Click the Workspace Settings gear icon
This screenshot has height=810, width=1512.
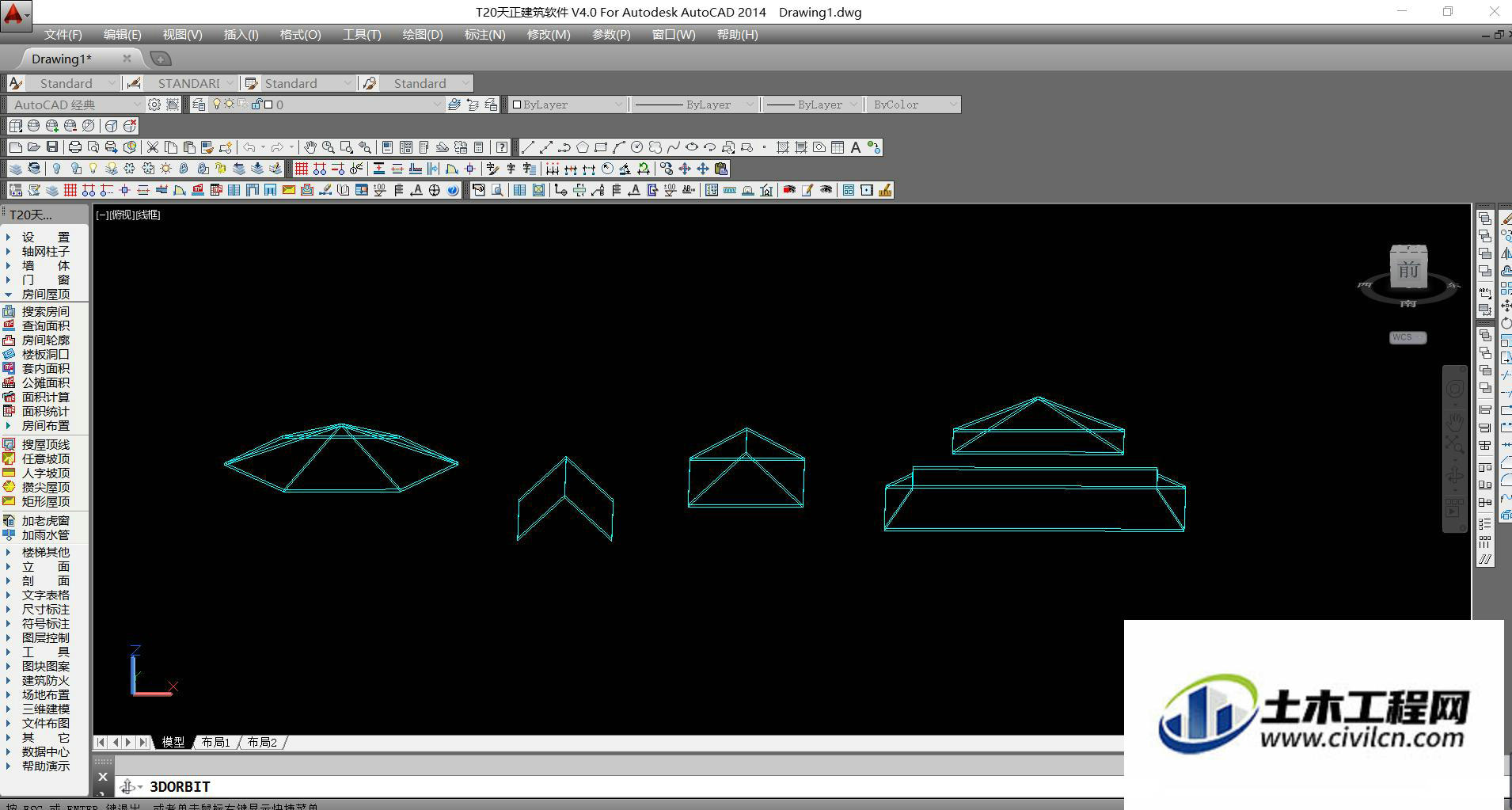pyautogui.click(x=154, y=105)
